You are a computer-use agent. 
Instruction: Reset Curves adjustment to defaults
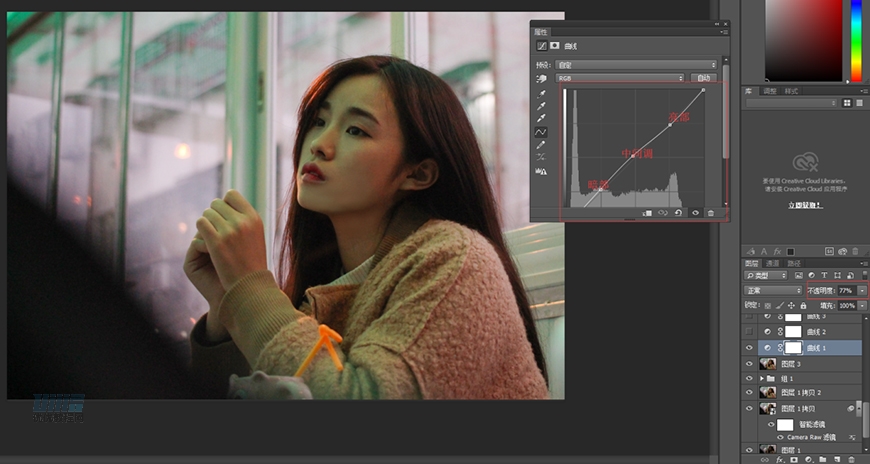pos(678,213)
